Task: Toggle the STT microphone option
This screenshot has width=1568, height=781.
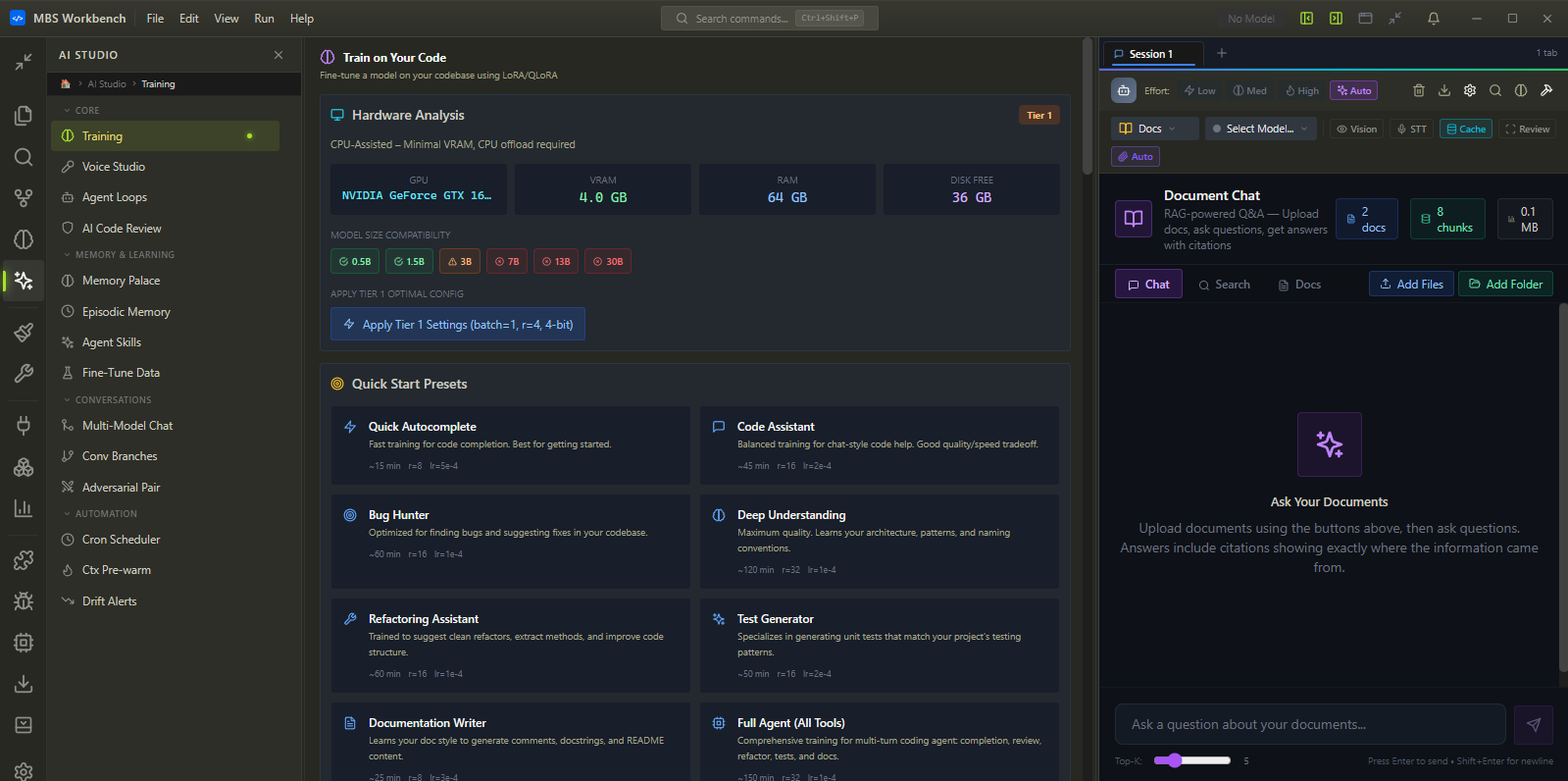Action: click(1412, 129)
